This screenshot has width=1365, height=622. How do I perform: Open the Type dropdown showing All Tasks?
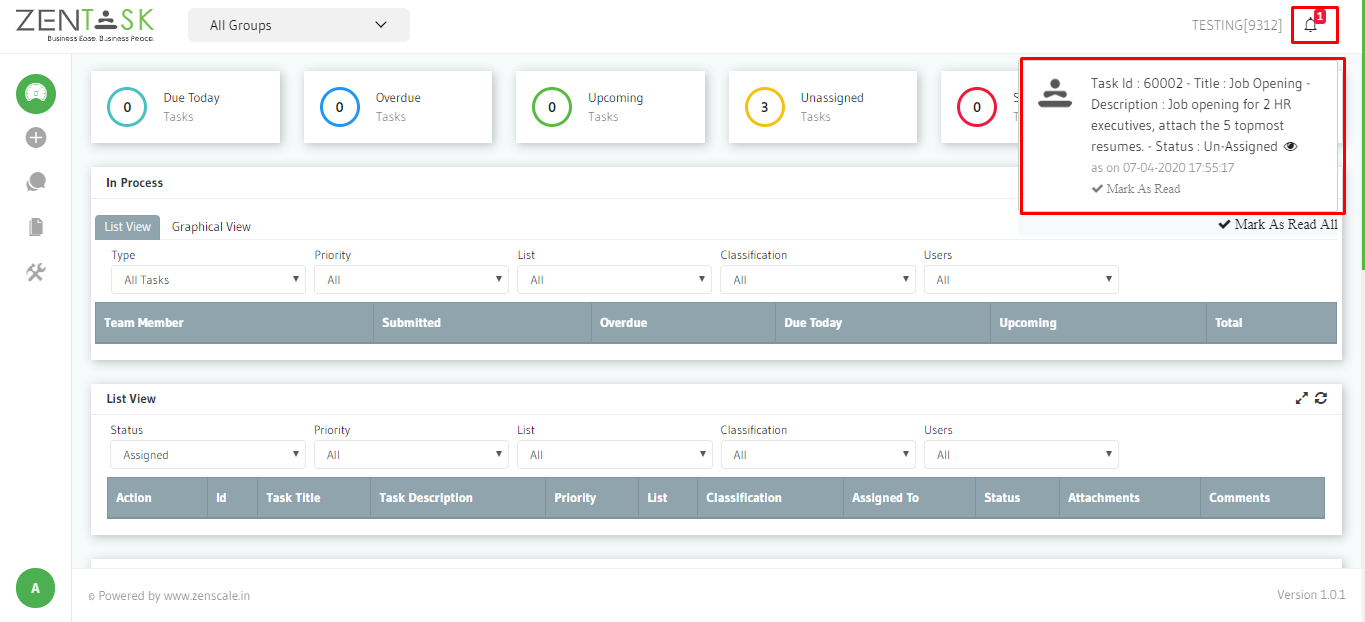pos(208,280)
